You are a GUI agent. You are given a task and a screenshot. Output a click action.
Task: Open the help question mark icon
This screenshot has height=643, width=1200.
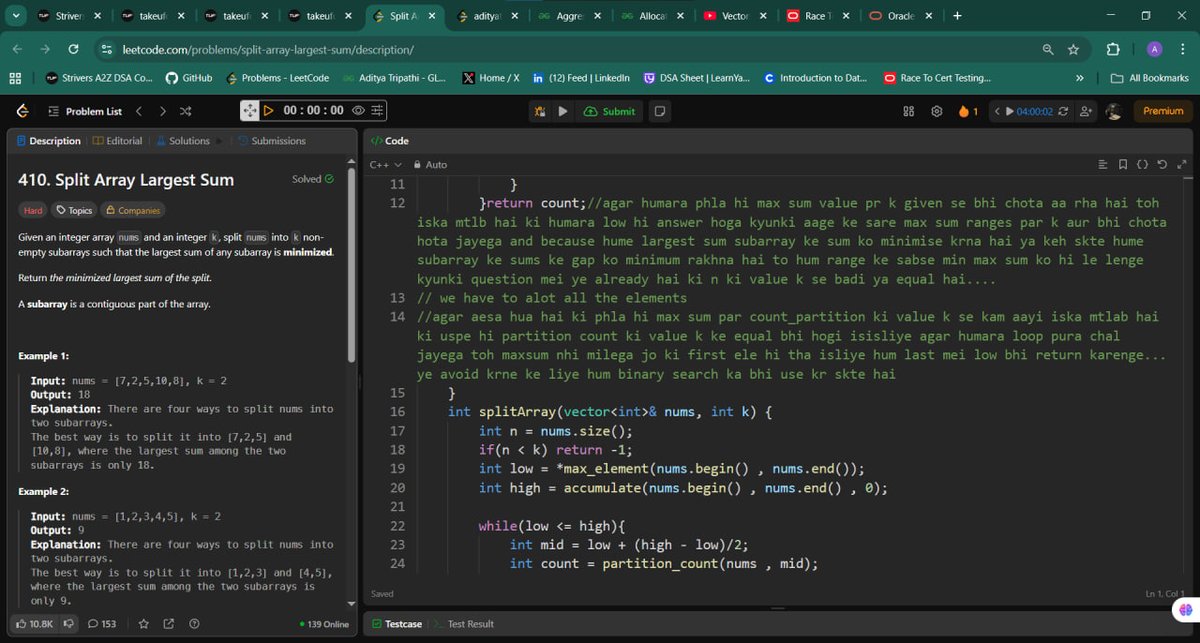tap(194, 624)
